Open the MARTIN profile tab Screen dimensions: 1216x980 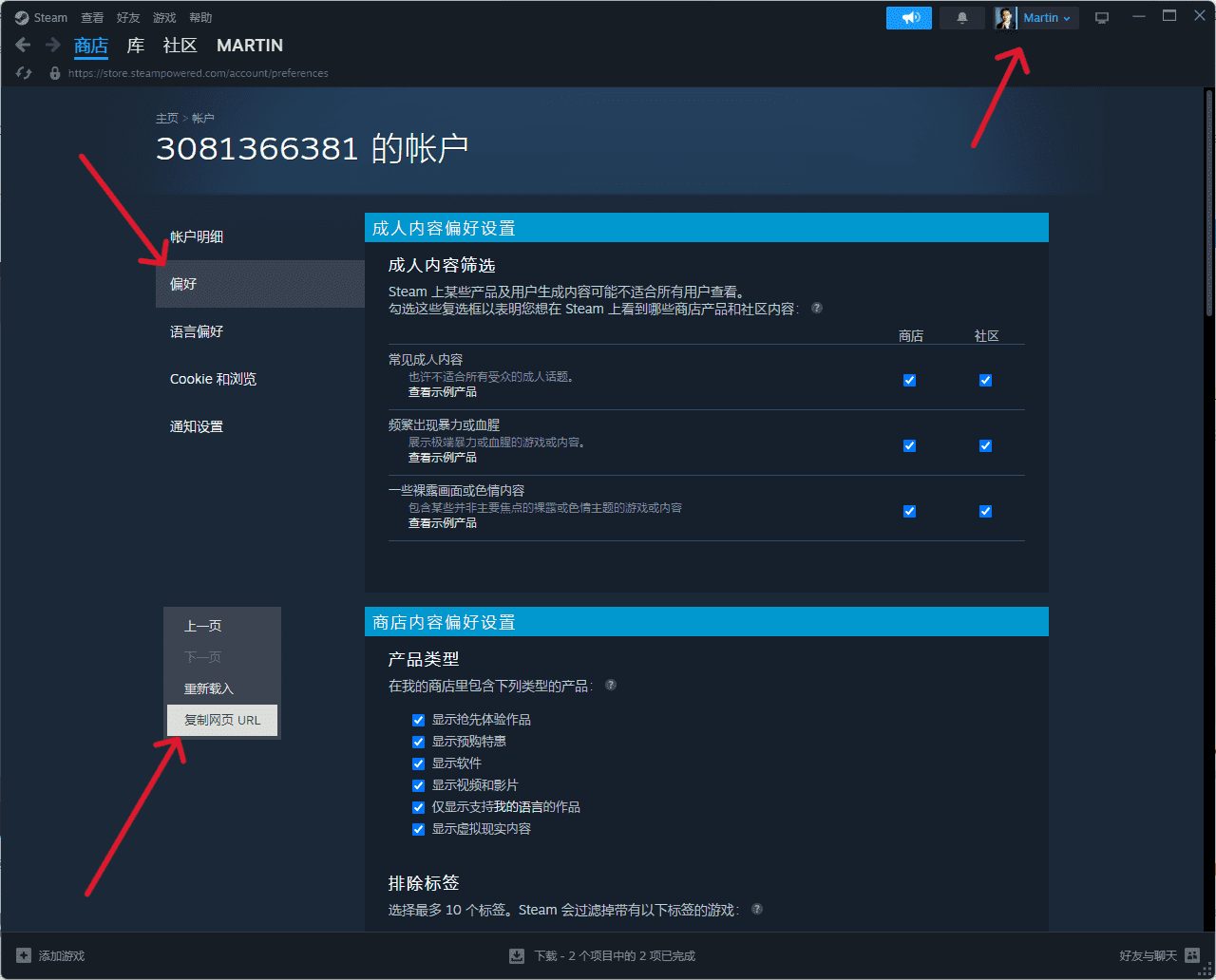tap(250, 46)
